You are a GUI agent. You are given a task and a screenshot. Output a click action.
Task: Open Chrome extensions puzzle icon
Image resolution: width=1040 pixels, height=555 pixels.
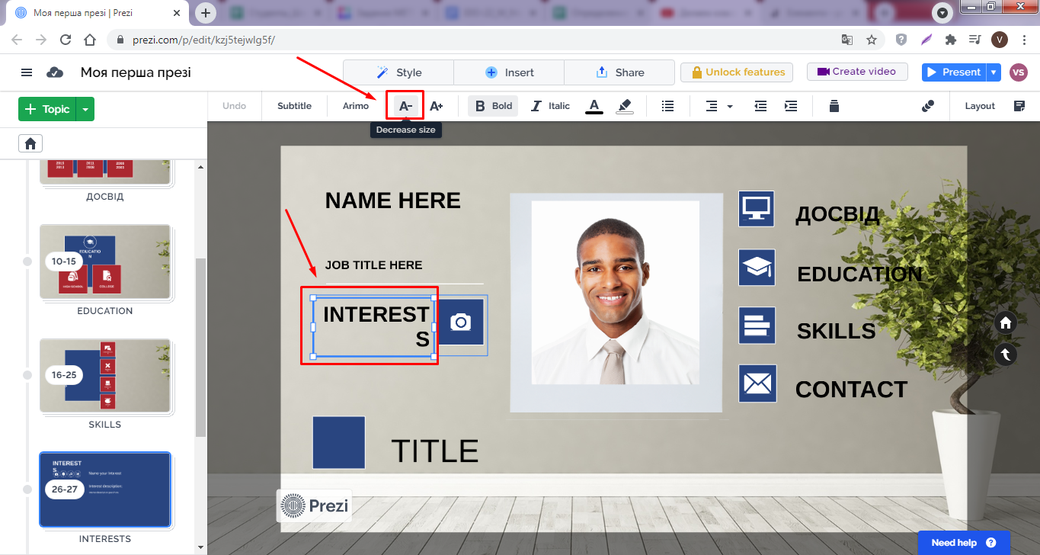click(x=950, y=40)
